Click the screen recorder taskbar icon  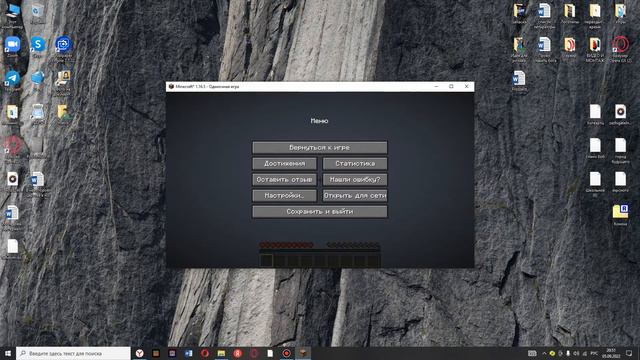click(287, 353)
